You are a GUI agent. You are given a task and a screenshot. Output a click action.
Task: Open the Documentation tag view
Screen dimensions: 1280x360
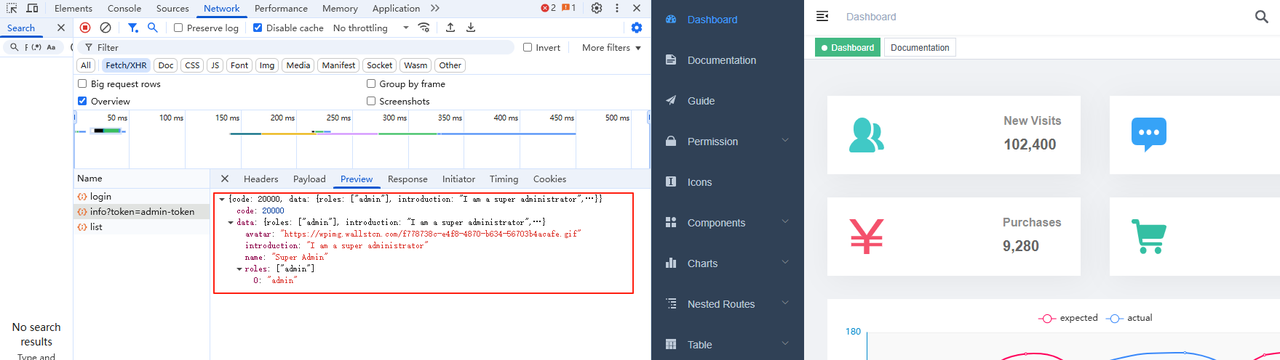(919, 47)
